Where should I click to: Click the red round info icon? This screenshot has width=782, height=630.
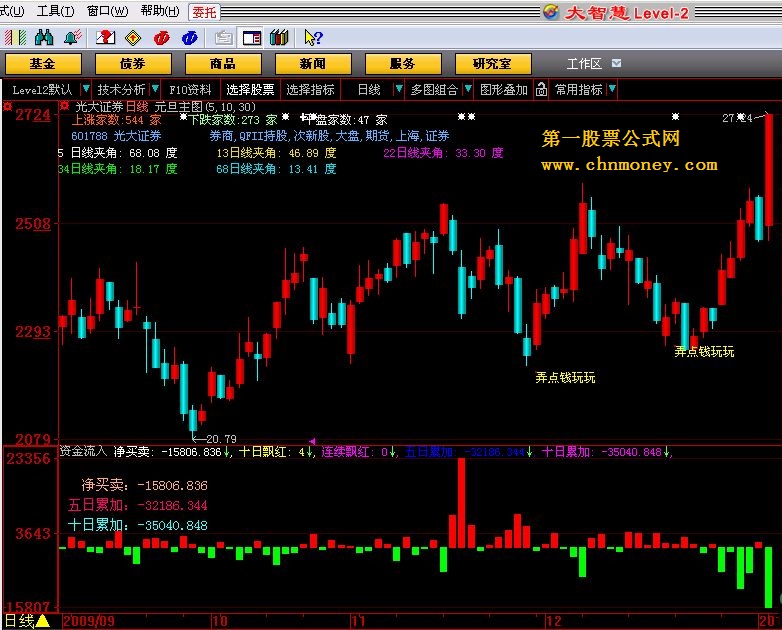(x=162, y=37)
